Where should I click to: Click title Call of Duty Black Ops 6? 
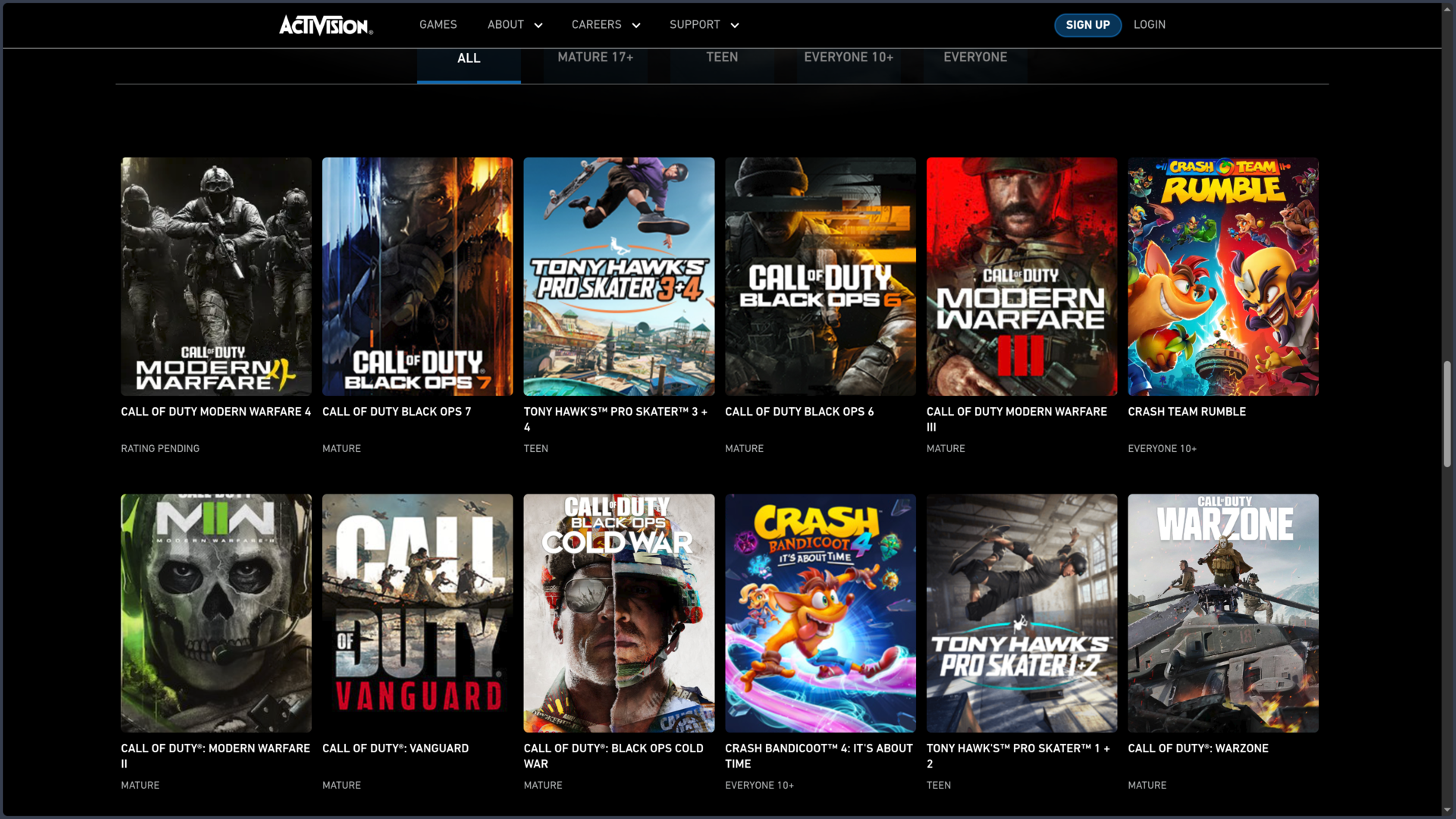coord(799,412)
